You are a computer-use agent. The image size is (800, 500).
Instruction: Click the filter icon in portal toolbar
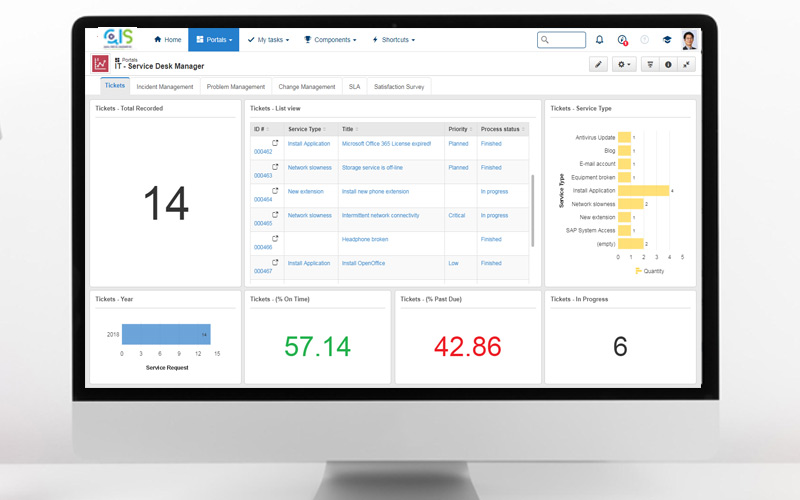[650, 64]
